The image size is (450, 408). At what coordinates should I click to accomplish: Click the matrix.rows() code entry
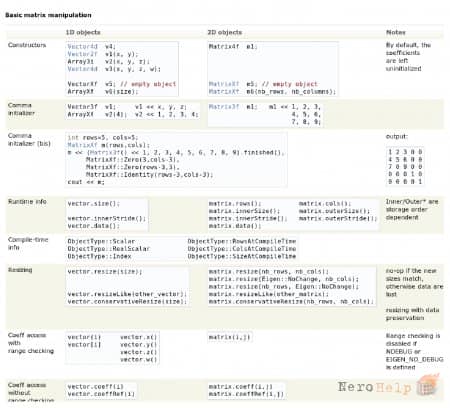(235, 204)
